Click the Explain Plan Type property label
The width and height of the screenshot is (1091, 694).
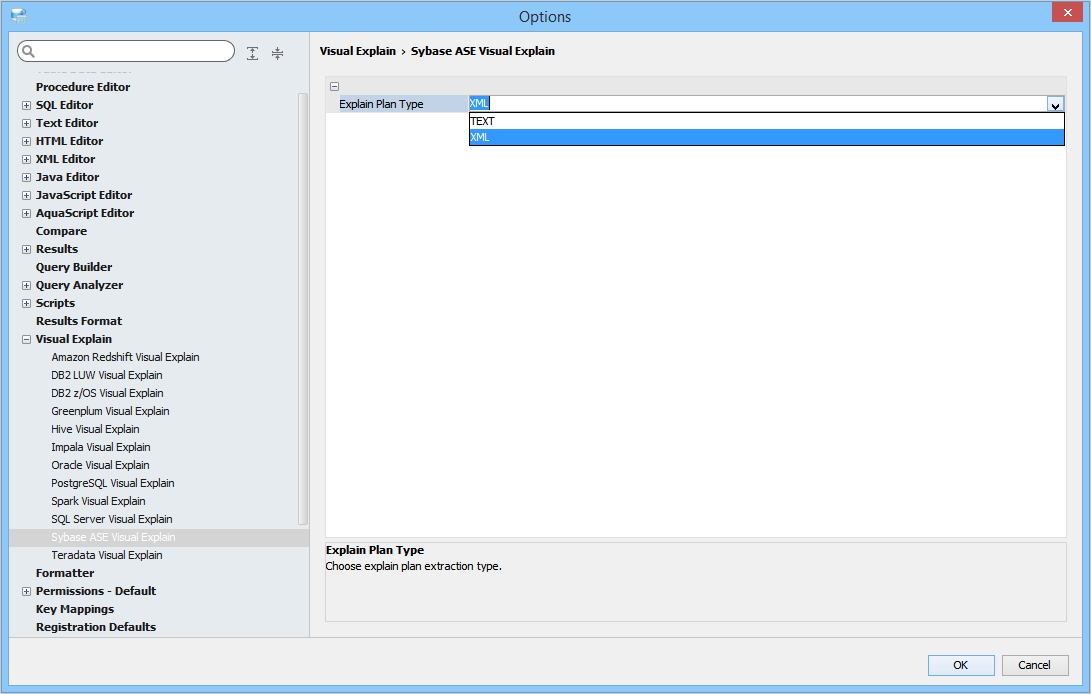381,104
